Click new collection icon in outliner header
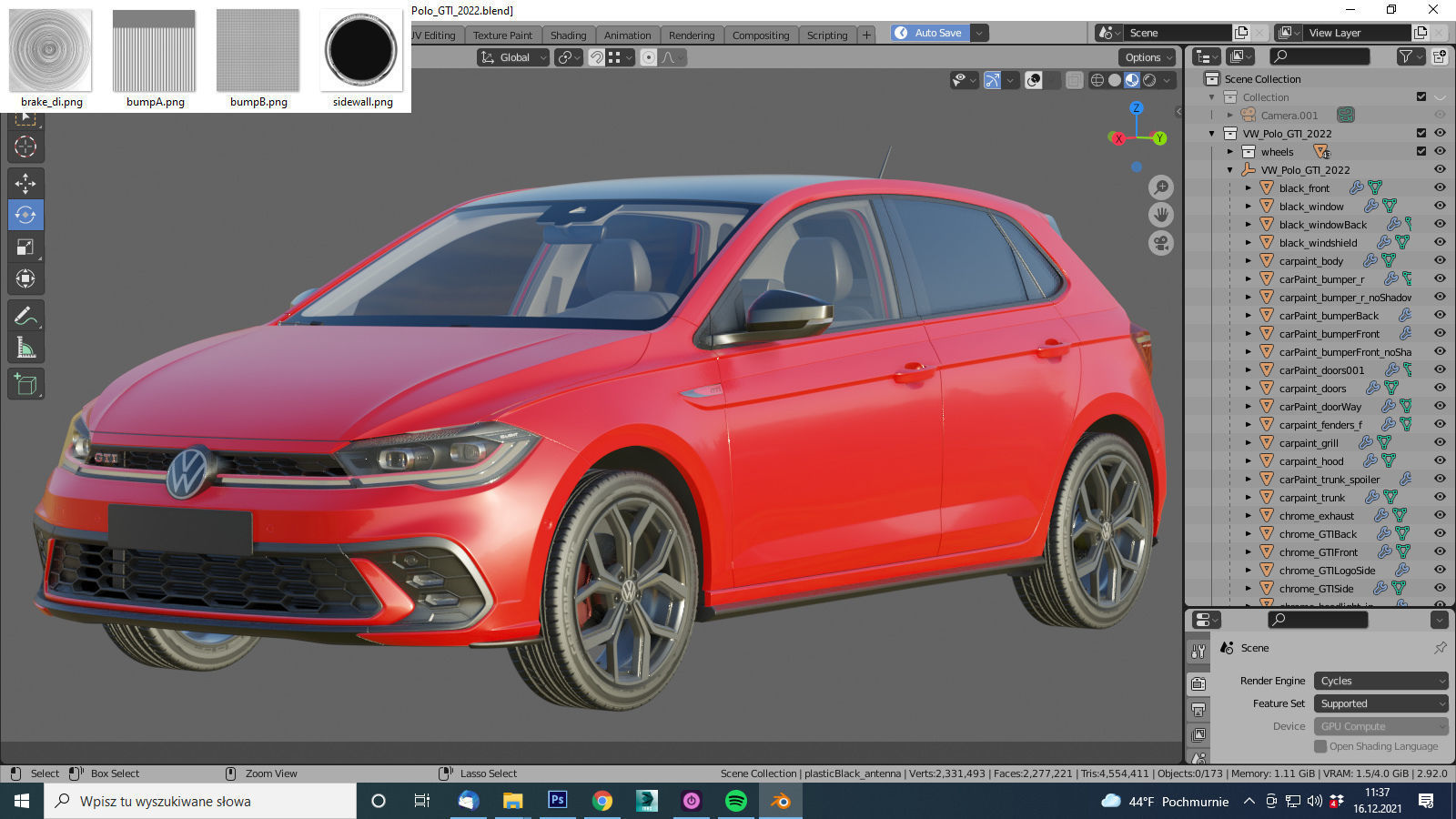 pos(1440,56)
